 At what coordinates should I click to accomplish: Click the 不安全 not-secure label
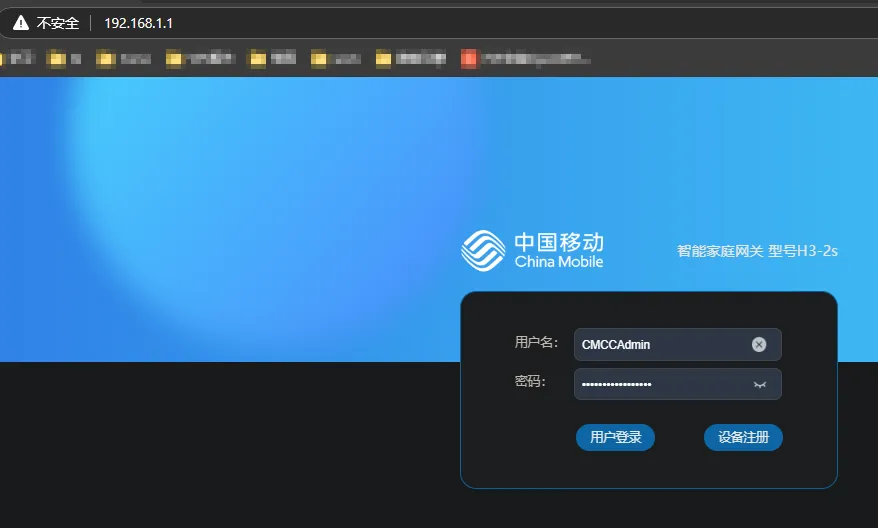(57, 23)
